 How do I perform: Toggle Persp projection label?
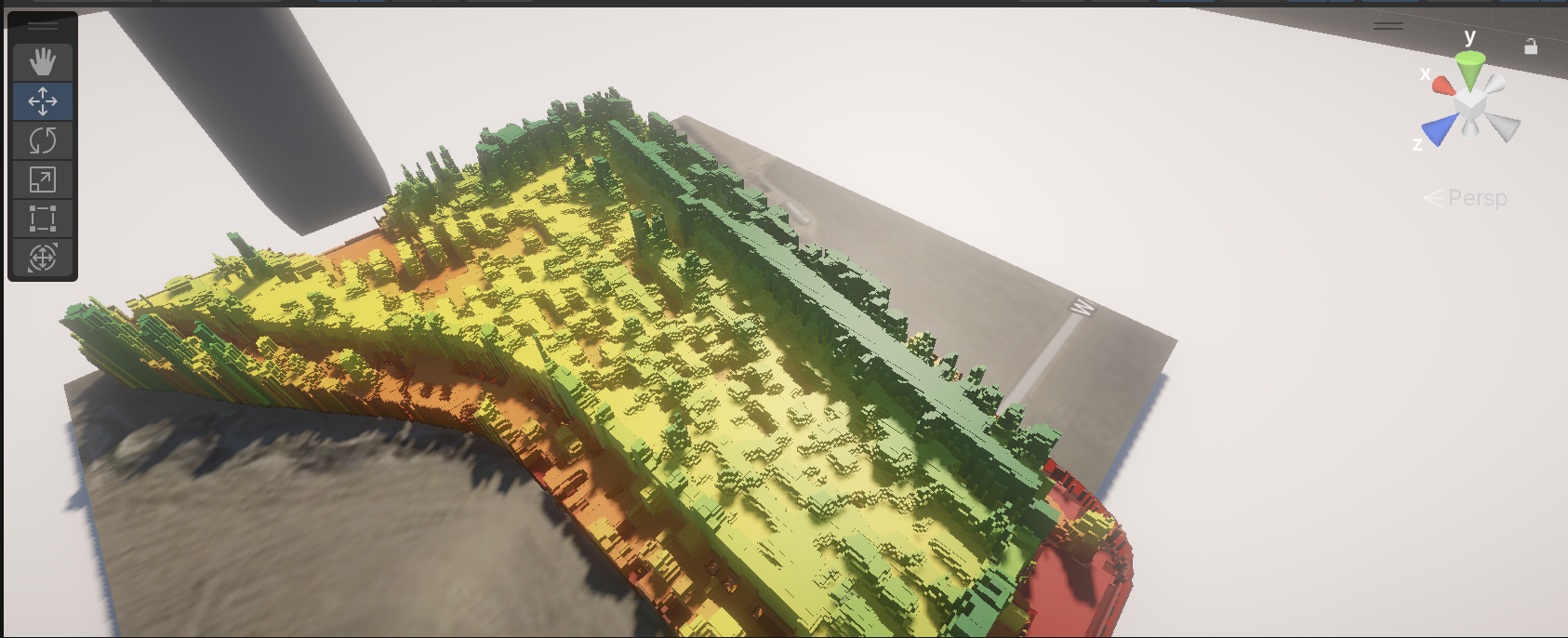1467,198
